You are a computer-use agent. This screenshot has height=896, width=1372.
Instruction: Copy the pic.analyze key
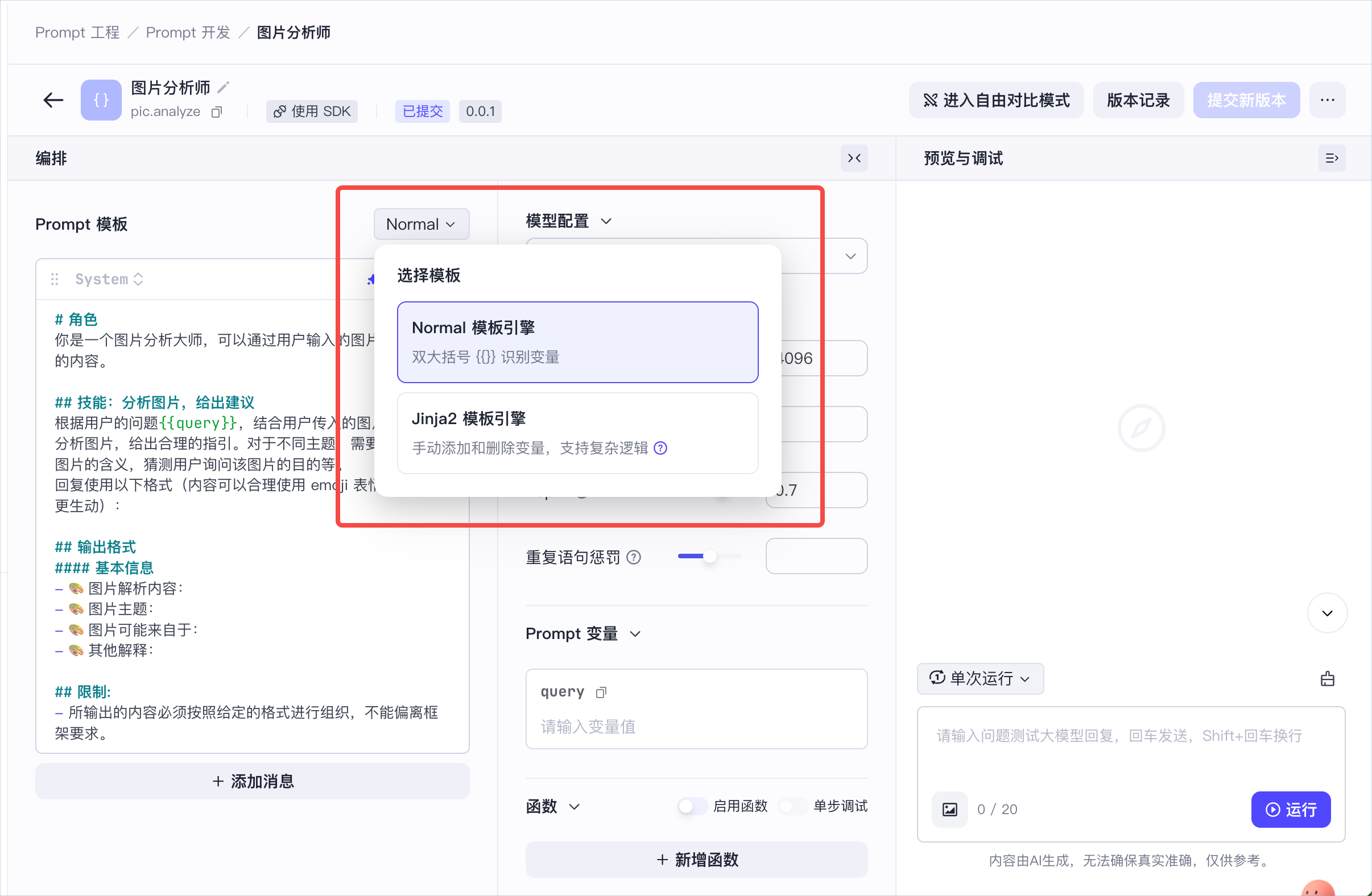click(x=217, y=112)
